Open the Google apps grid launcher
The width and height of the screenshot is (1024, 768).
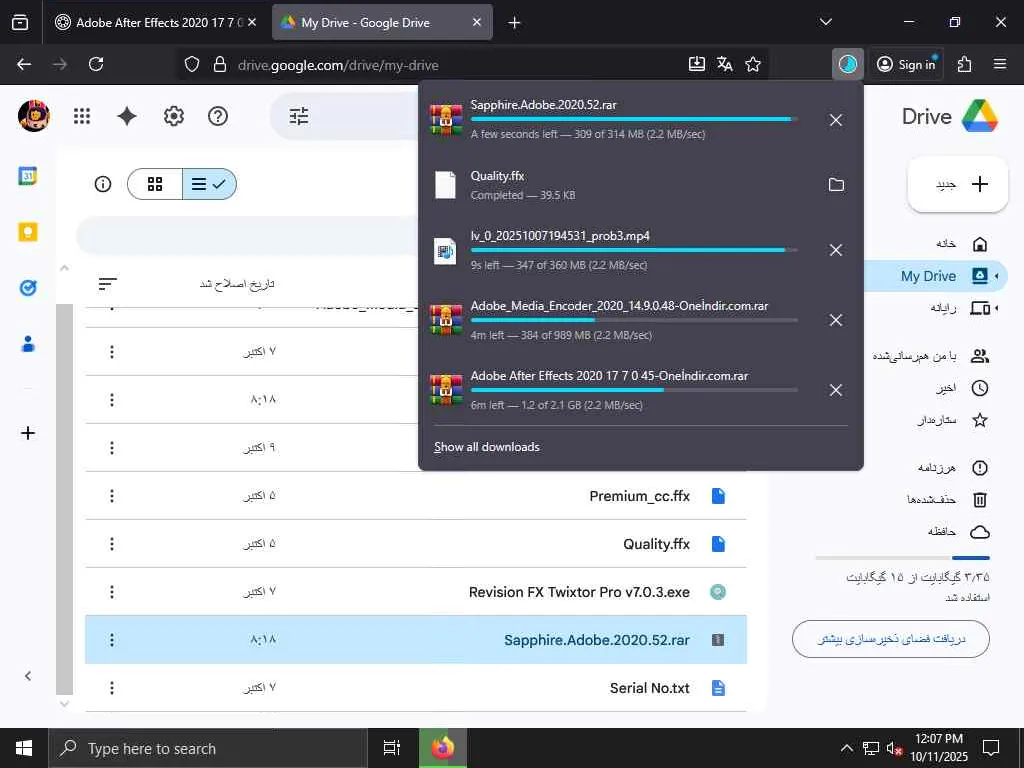[x=82, y=116]
